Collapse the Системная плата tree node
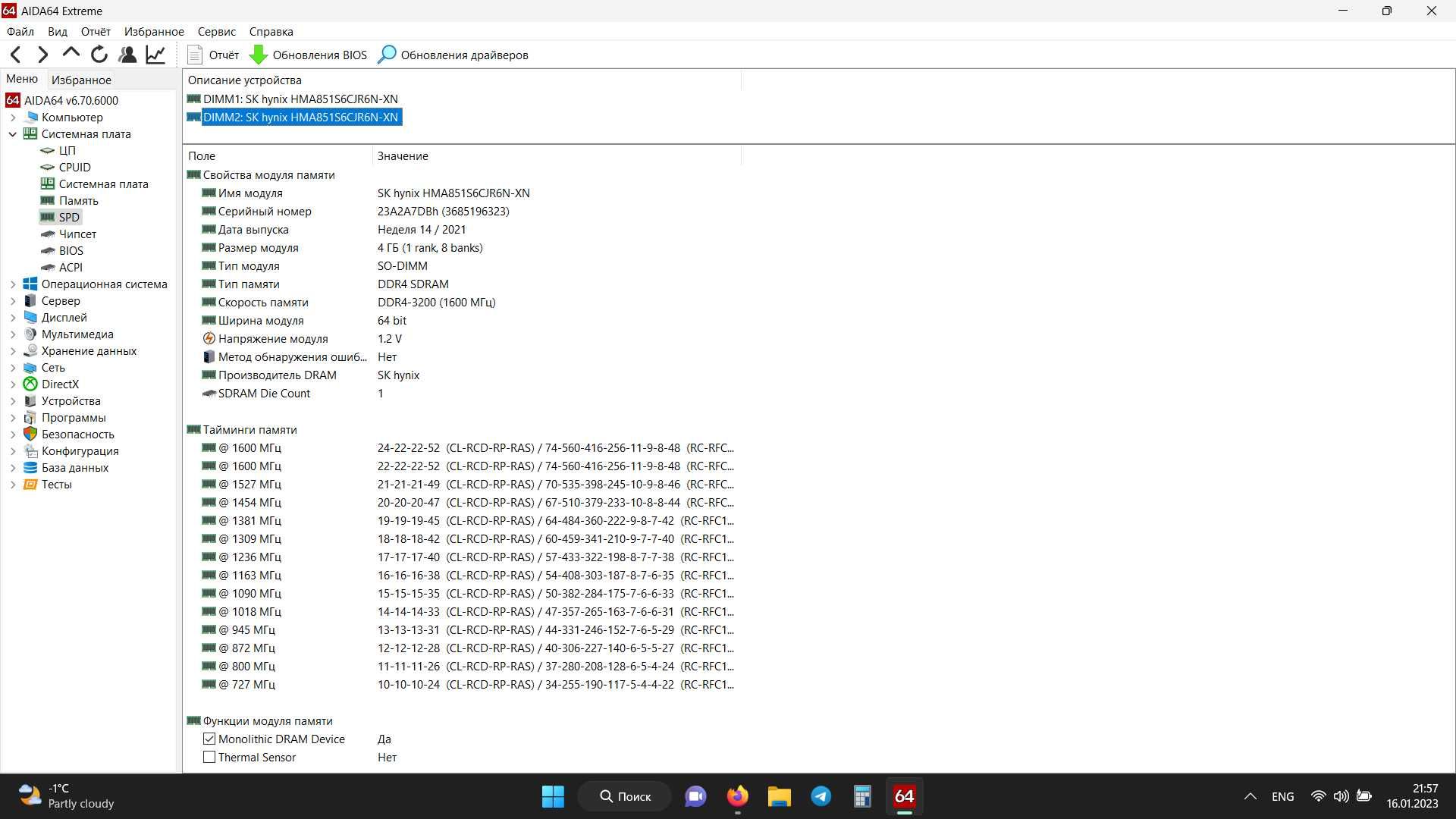The image size is (1456, 819). [13, 134]
